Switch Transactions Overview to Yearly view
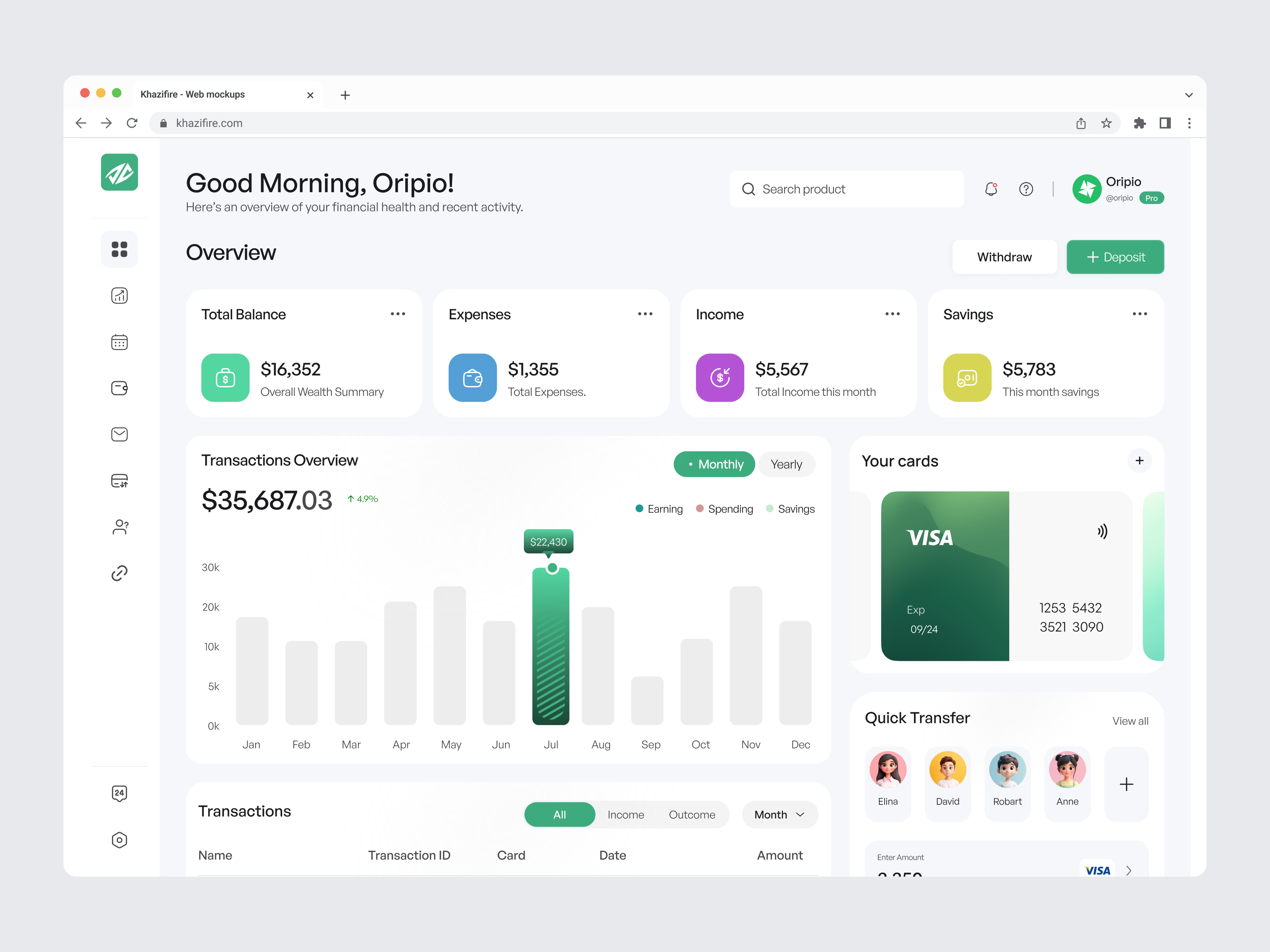Viewport: 1270px width, 952px height. click(x=787, y=464)
